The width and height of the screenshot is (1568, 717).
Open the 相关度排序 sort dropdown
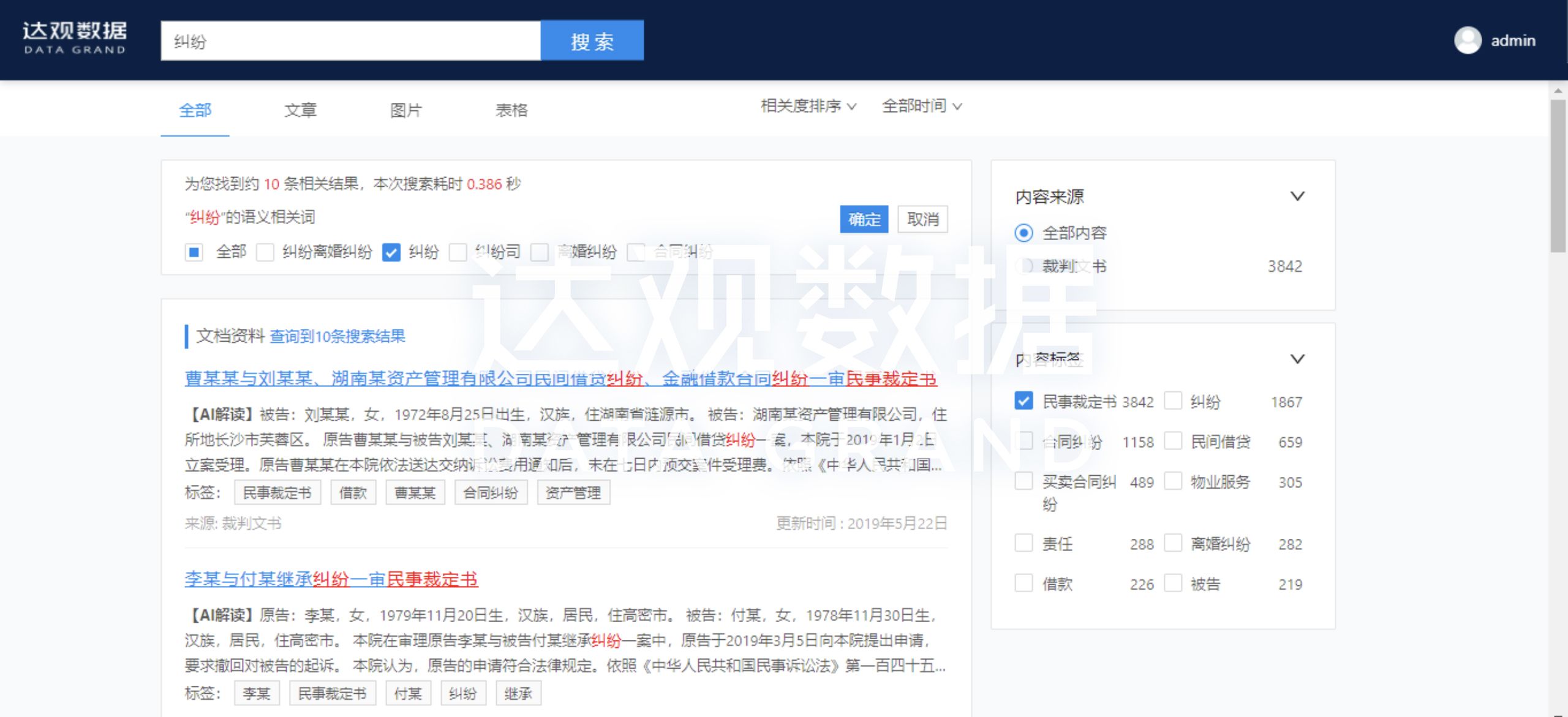[x=808, y=106]
